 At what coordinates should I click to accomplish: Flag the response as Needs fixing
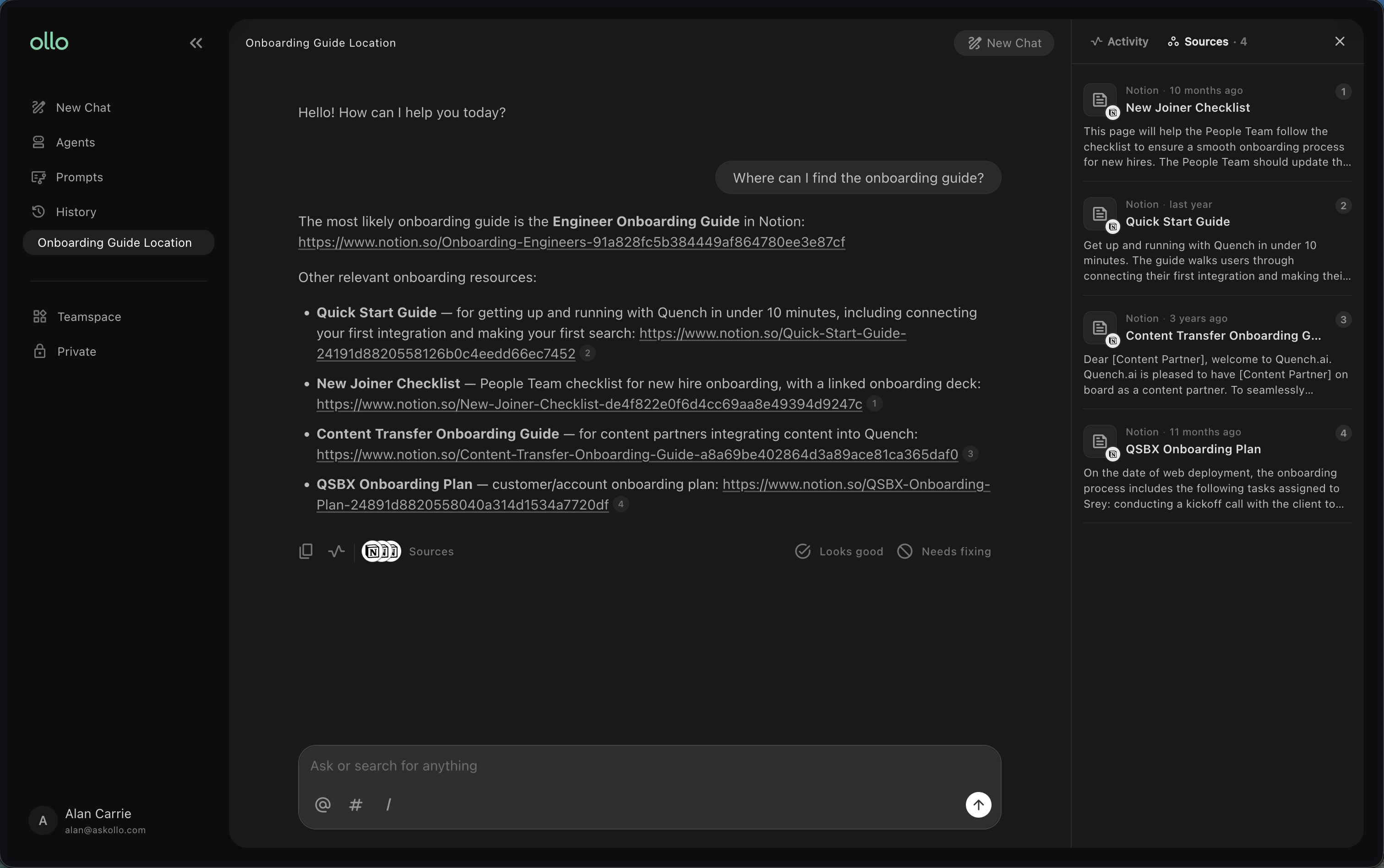pyautogui.click(x=944, y=552)
